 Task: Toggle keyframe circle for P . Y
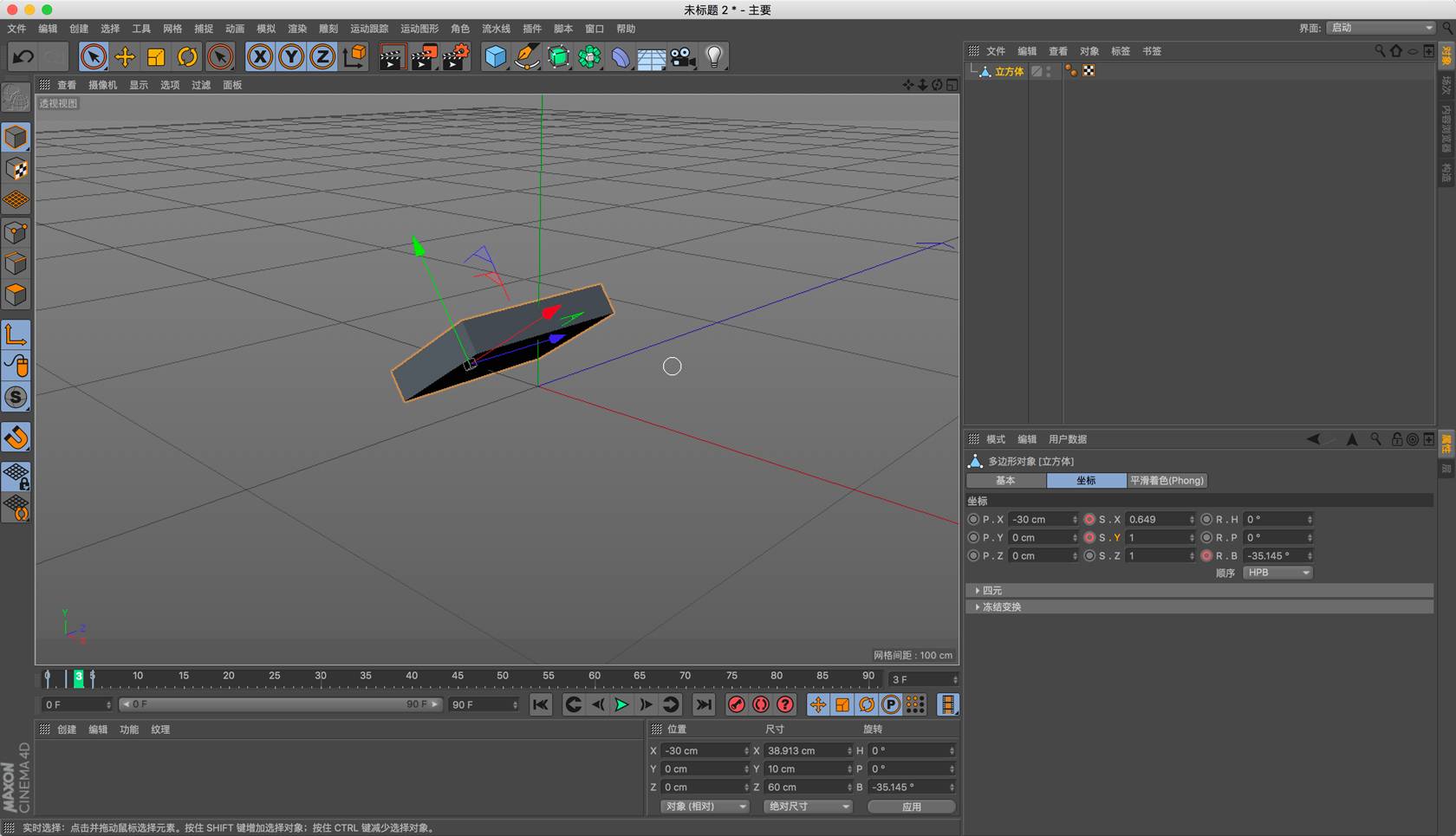(x=973, y=538)
